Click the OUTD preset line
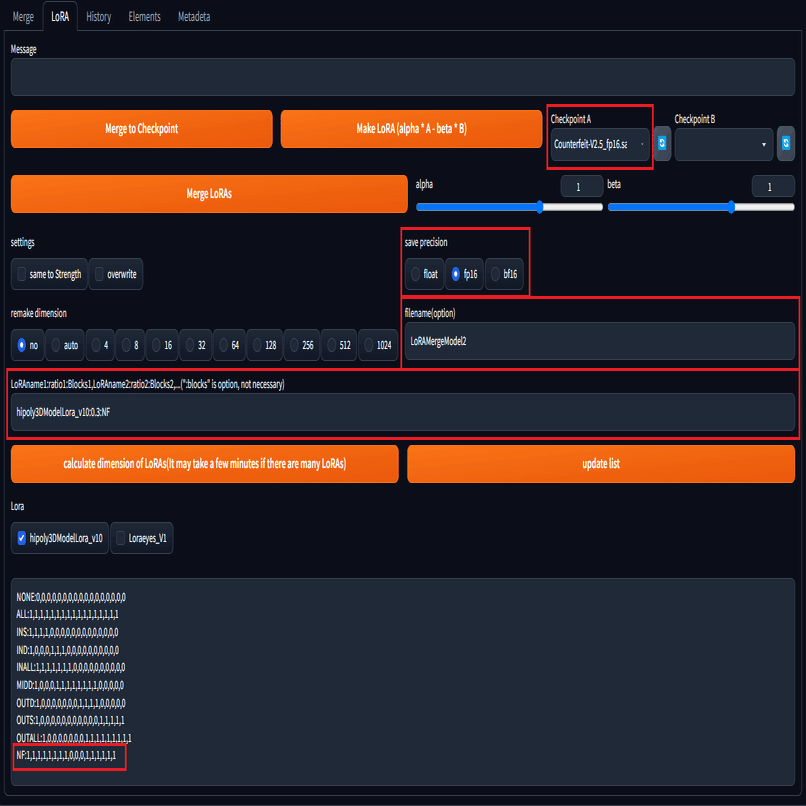 click(71, 703)
